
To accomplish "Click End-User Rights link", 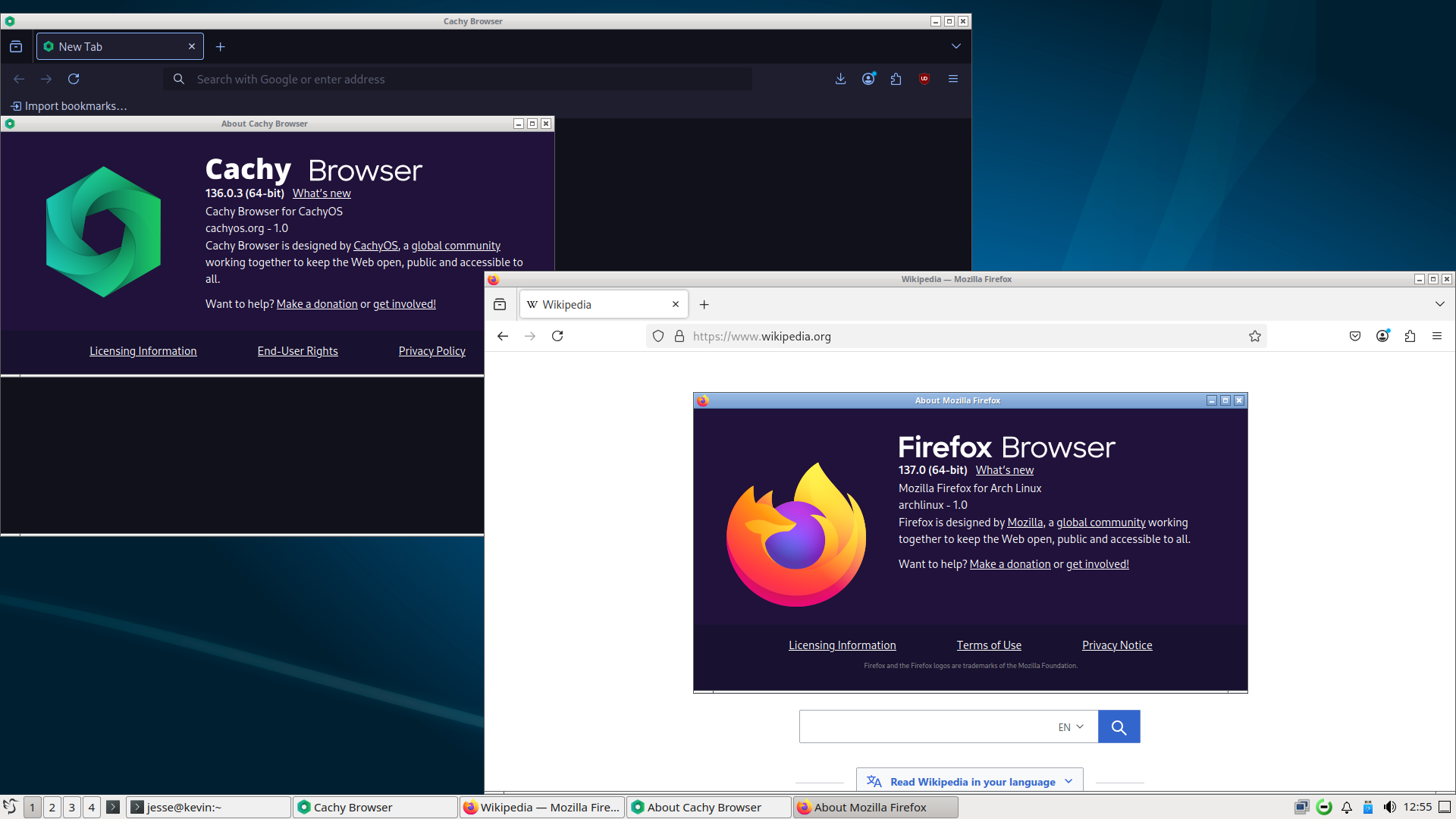I will 297,351.
